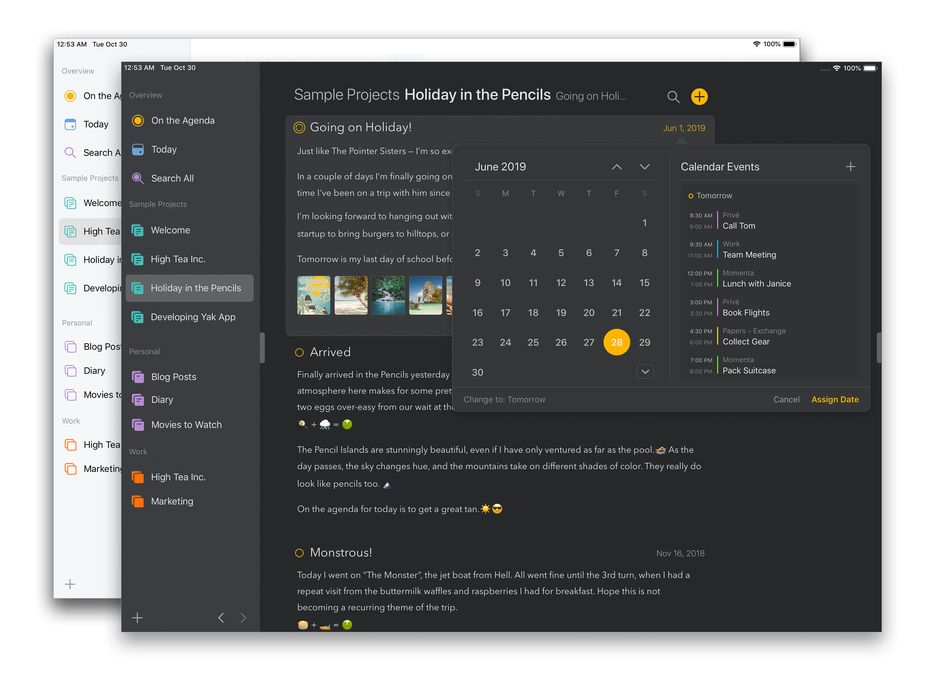Open search with the magnifier icon
Image resolution: width=934 pixels, height=700 pixels.
point(673,97)
